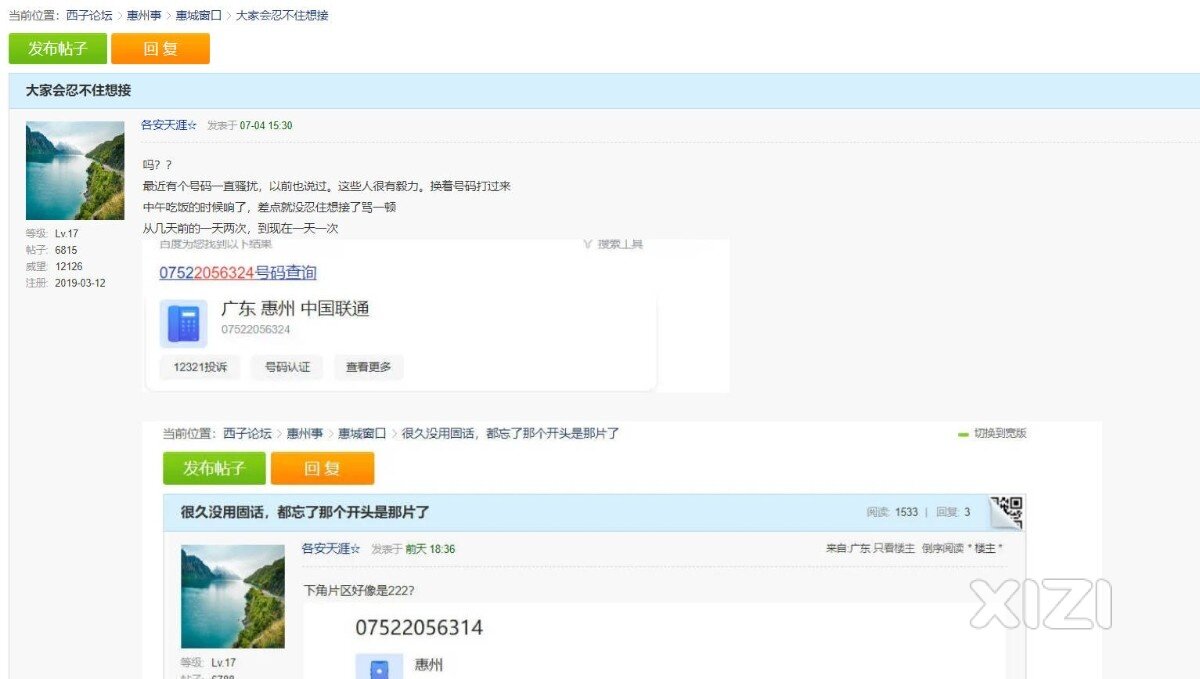Click the line starting 最近有个号码一直骚扰
The image size is (1200, 679).
[327, 186]
